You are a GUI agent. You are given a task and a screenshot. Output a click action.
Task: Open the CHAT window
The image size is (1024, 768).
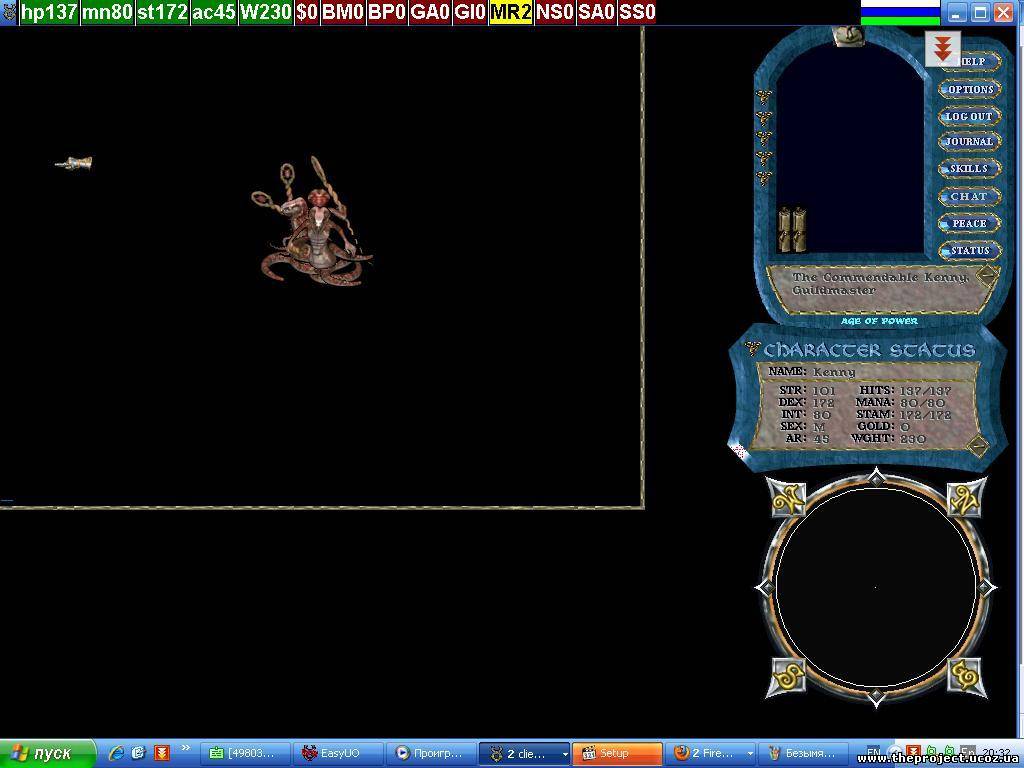pyautogui.click(x=969, y=196)
